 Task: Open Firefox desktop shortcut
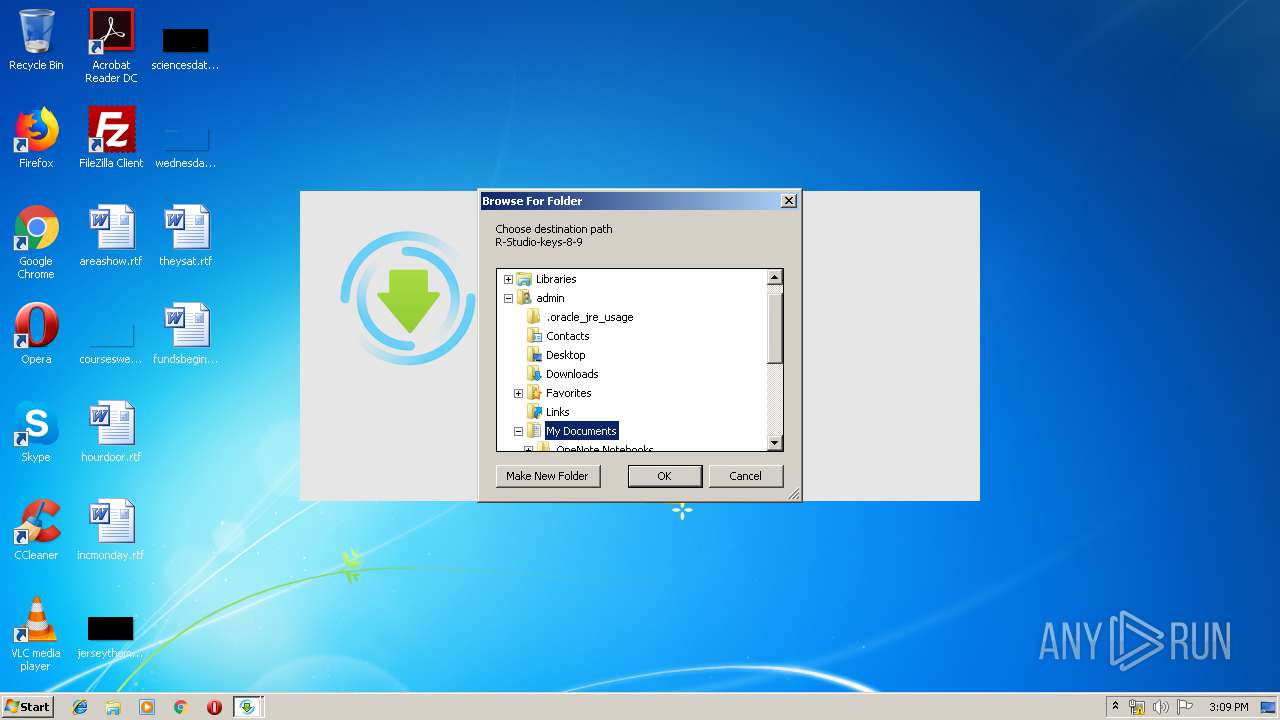(x=36, y=138)
